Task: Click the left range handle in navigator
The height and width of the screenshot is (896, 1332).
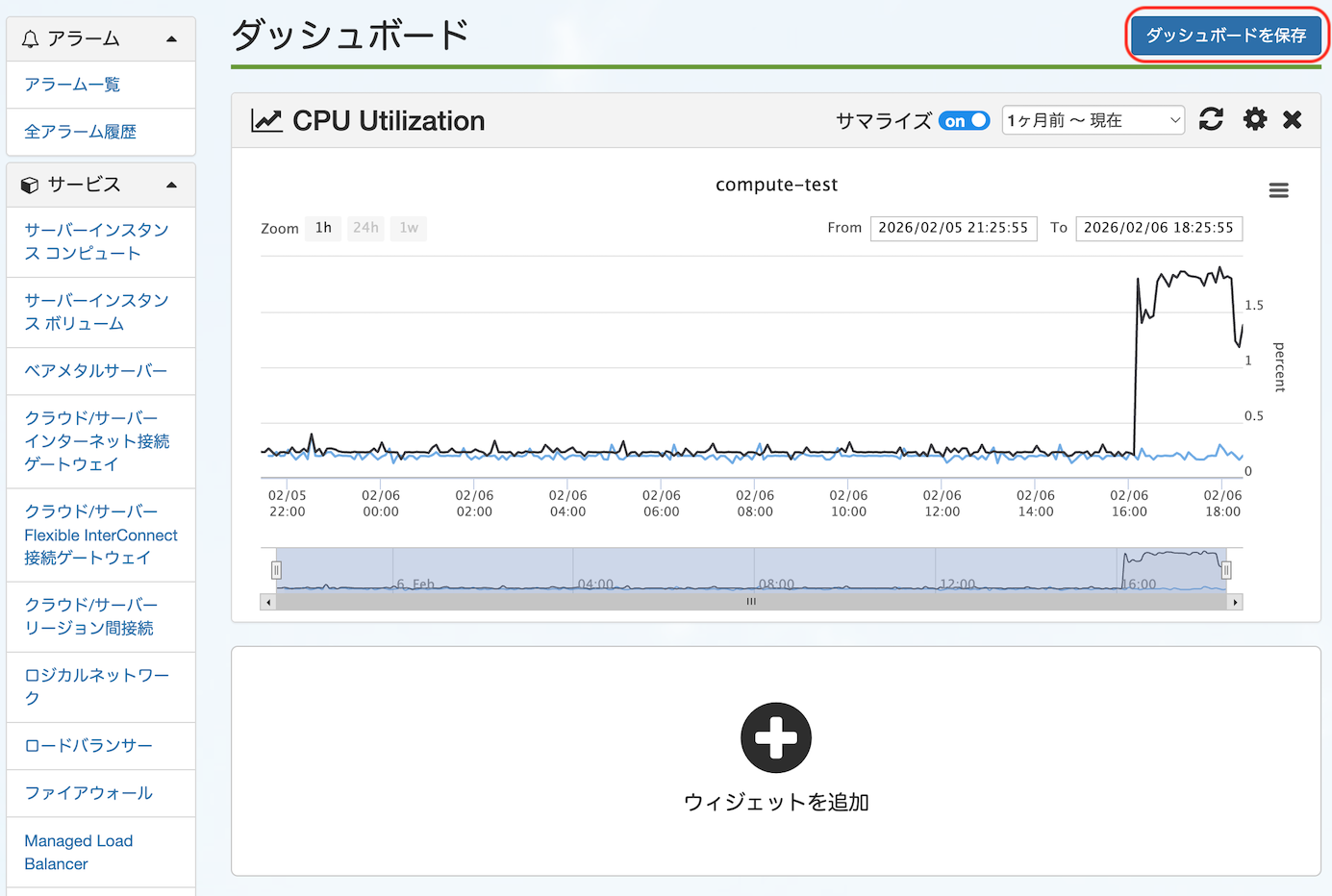Action: tap(276, 570)
